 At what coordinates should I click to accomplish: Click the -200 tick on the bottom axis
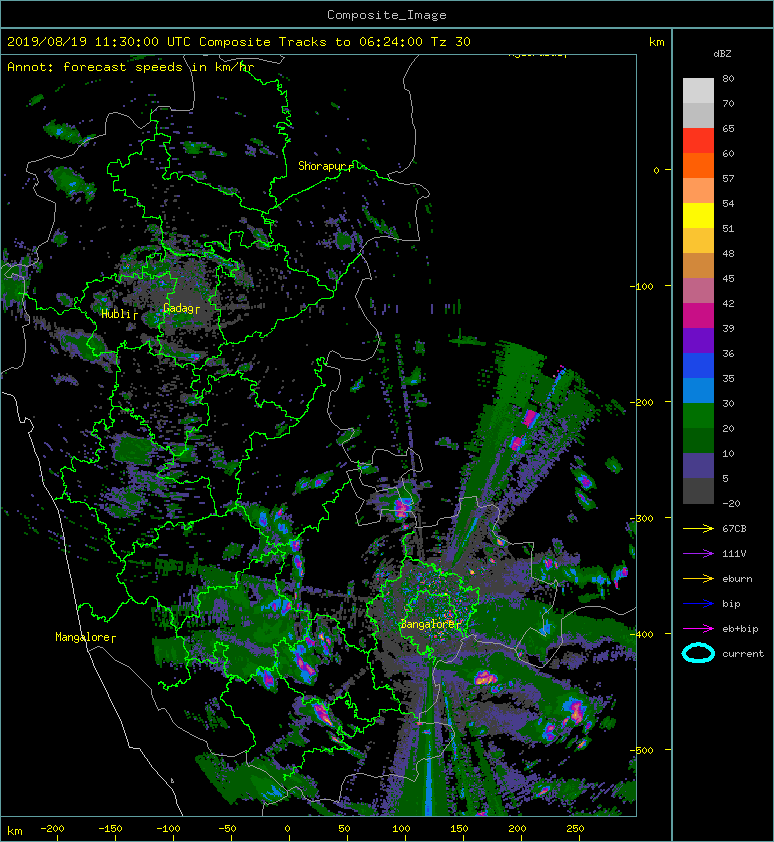[52, 829]
